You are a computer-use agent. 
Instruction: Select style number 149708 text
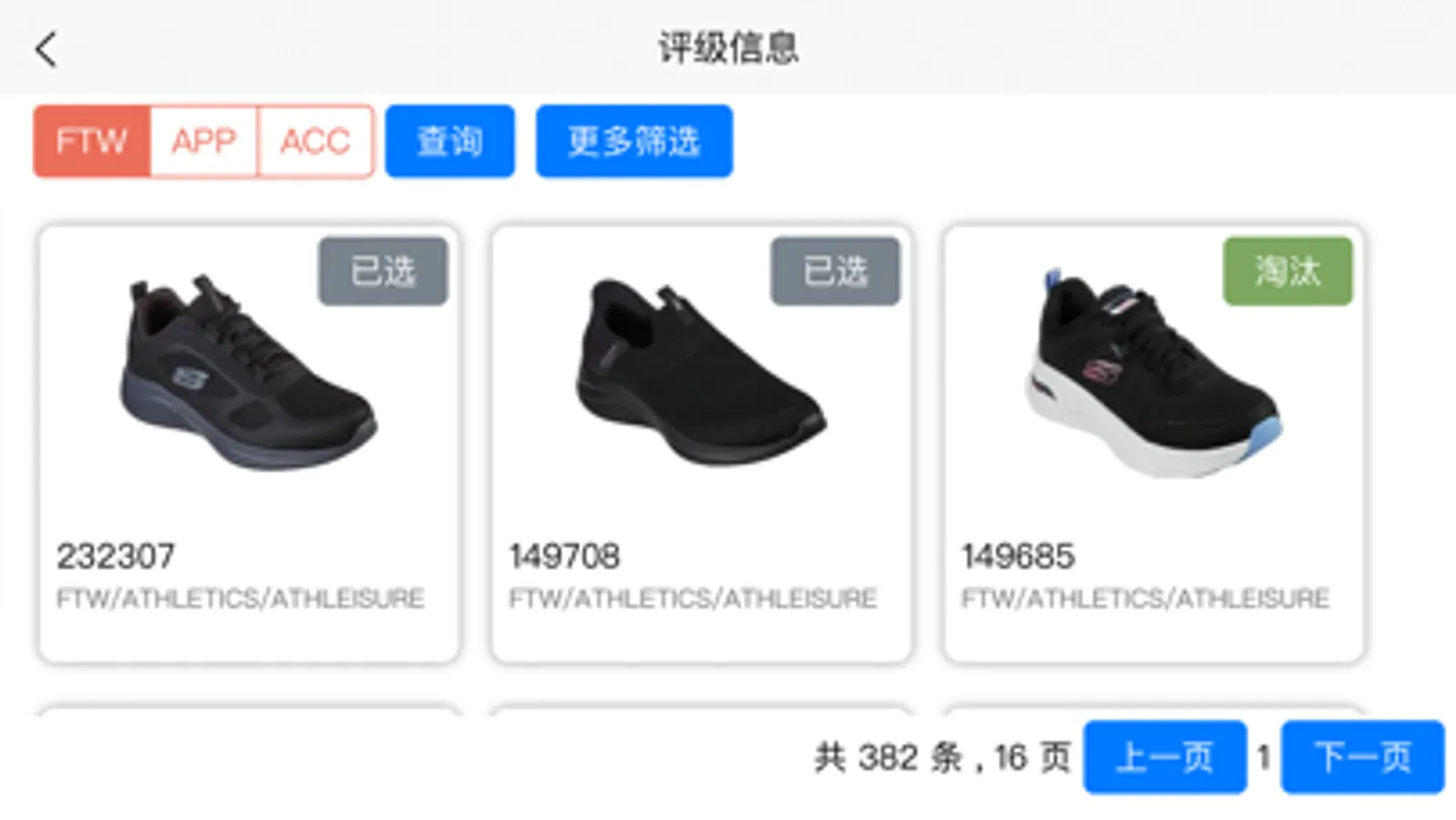(x=565, y=556)
